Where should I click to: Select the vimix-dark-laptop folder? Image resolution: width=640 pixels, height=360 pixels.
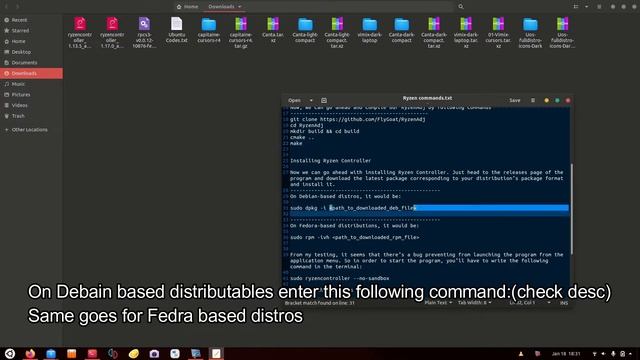click(x=369, y=30)
